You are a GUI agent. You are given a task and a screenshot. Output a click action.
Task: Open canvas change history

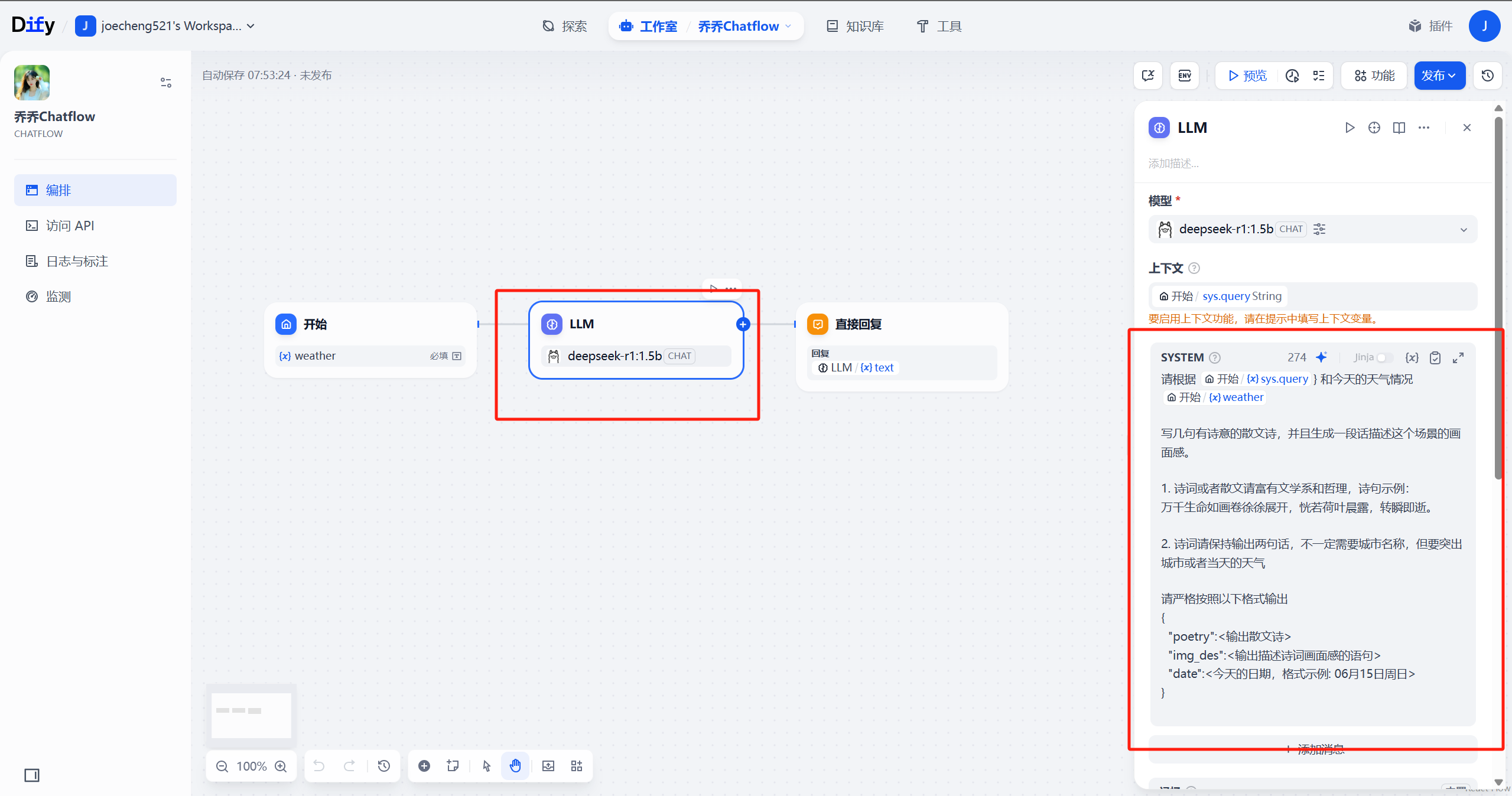click(384, 766)
